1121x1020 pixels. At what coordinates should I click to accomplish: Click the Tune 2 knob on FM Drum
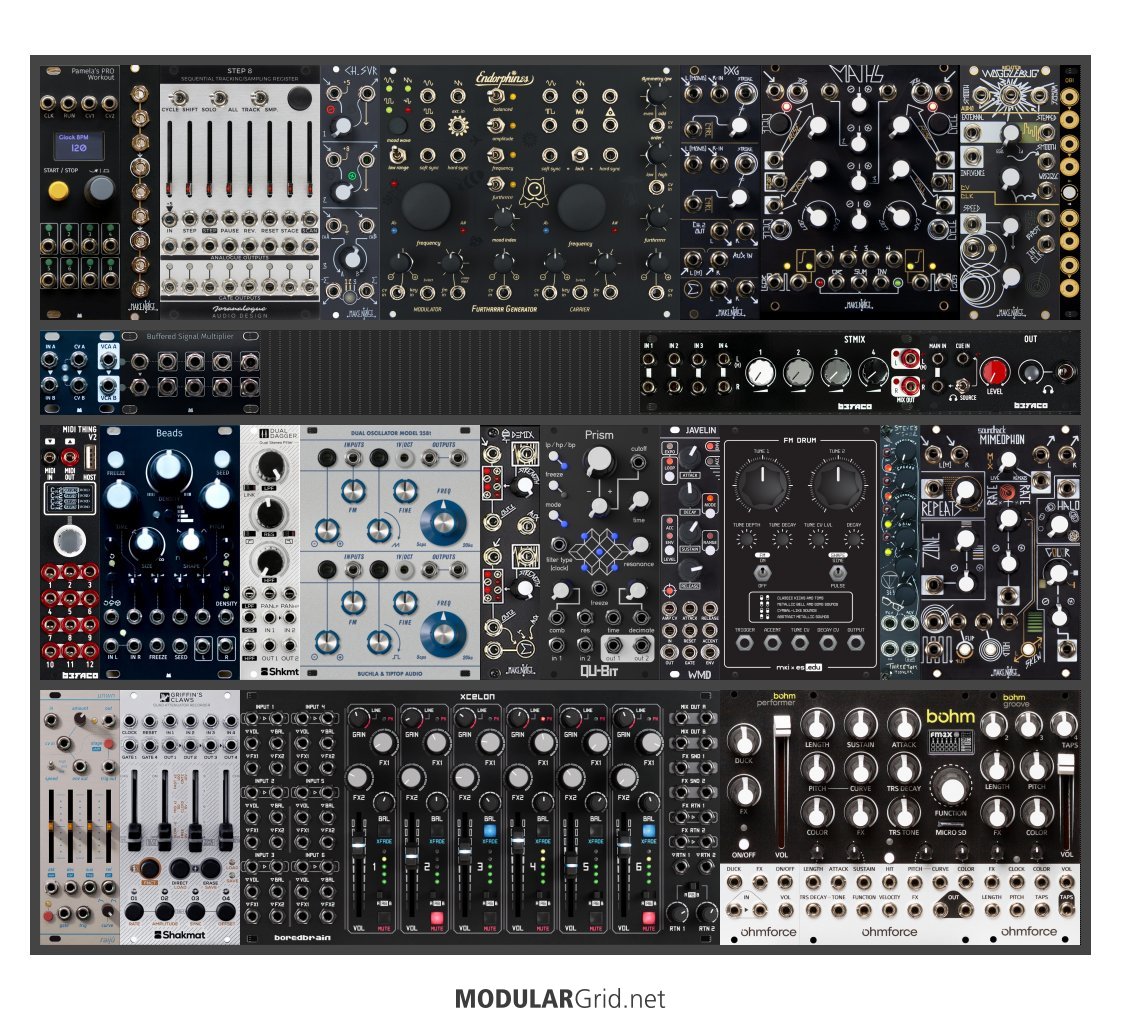click(x=836, y=486)
